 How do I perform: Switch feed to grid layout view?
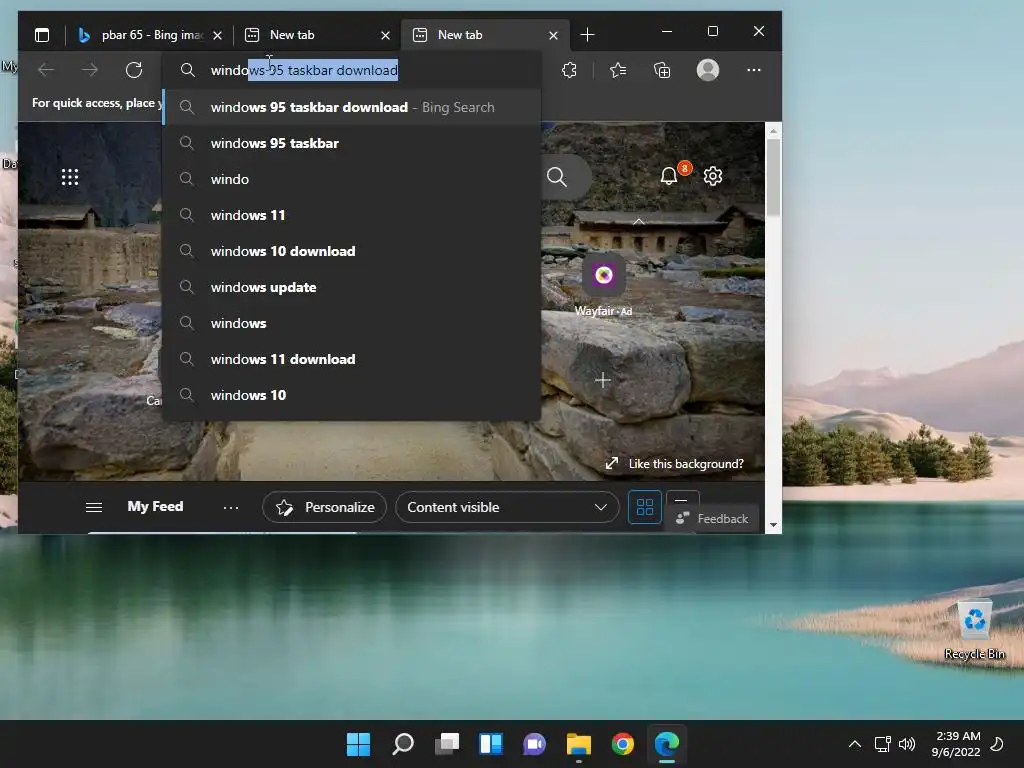645,507
